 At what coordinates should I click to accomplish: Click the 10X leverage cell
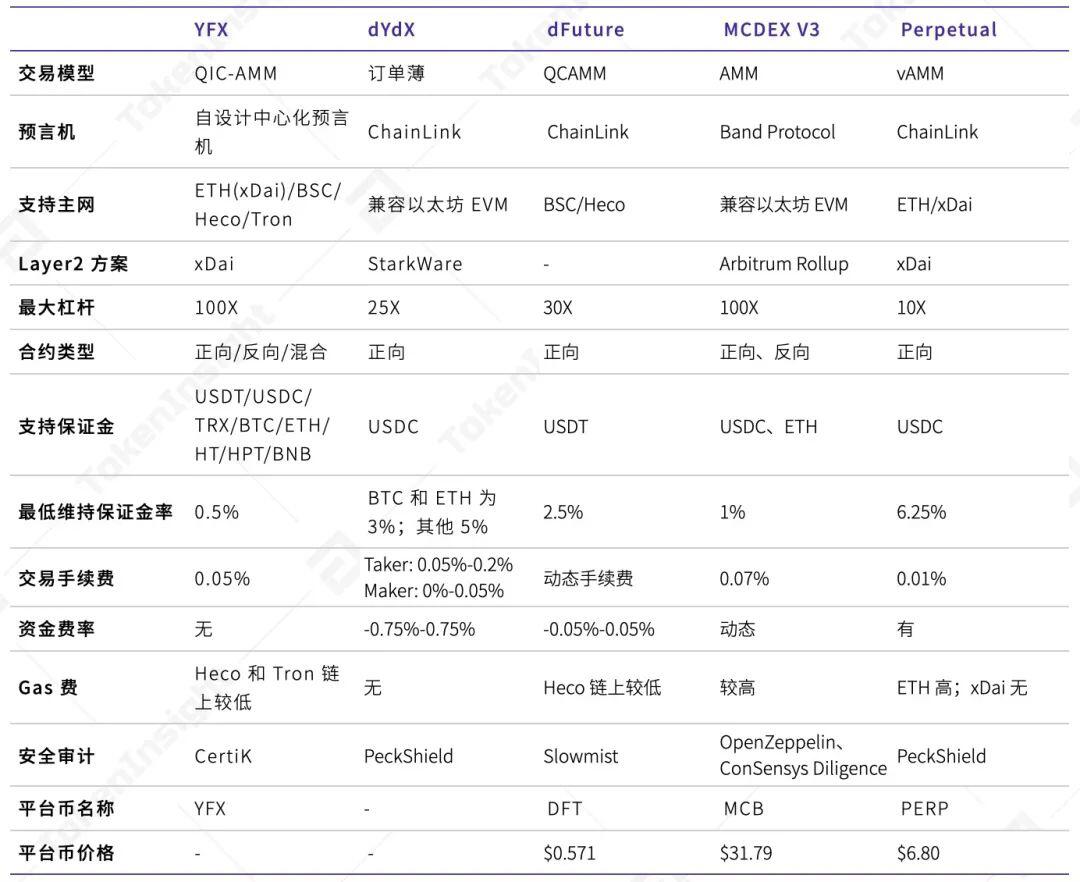pos(911,307)
